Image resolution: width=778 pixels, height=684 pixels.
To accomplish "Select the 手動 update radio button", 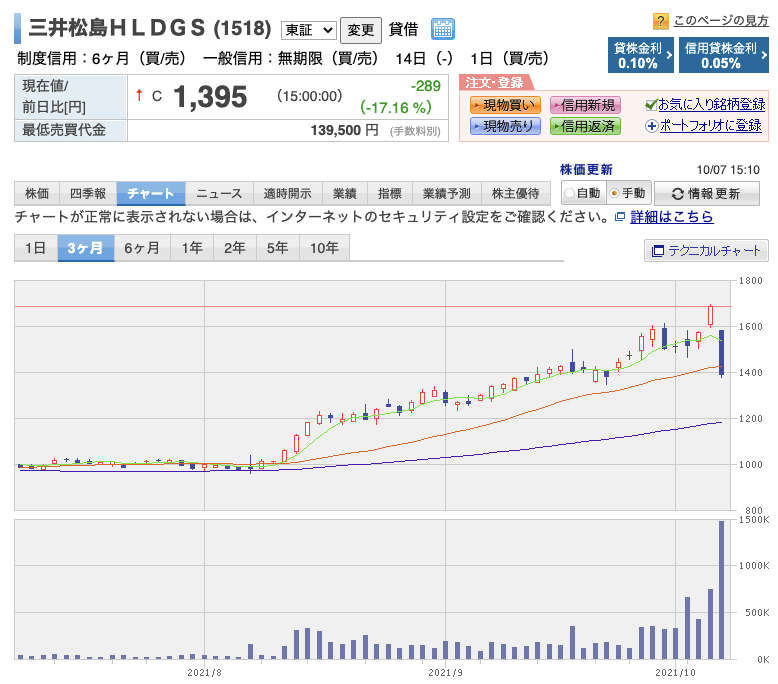I will click(615, 193).
